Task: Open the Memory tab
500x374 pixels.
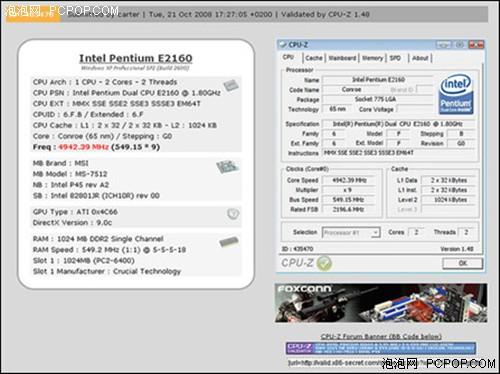Action: click(372, 58)
